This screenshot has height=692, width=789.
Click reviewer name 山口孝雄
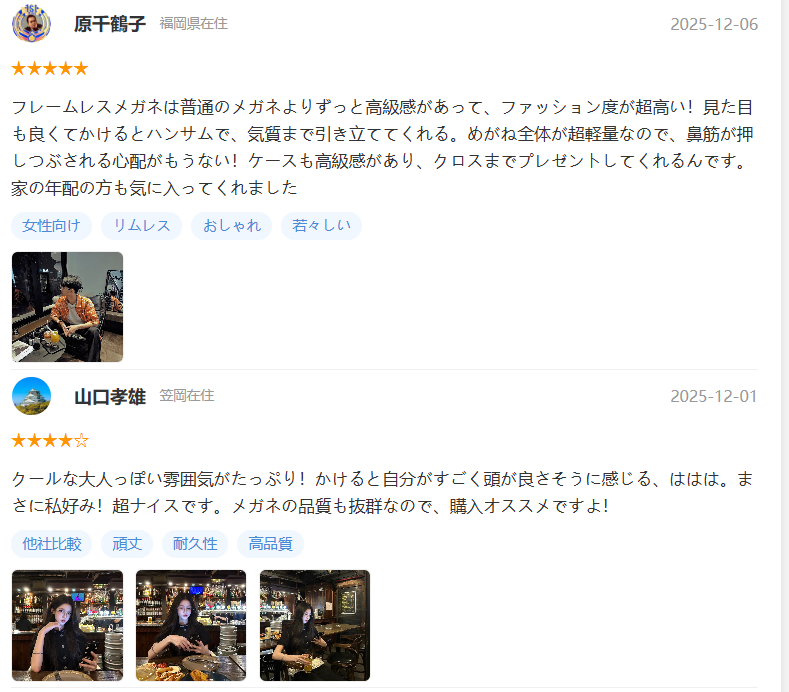[110, 397]
